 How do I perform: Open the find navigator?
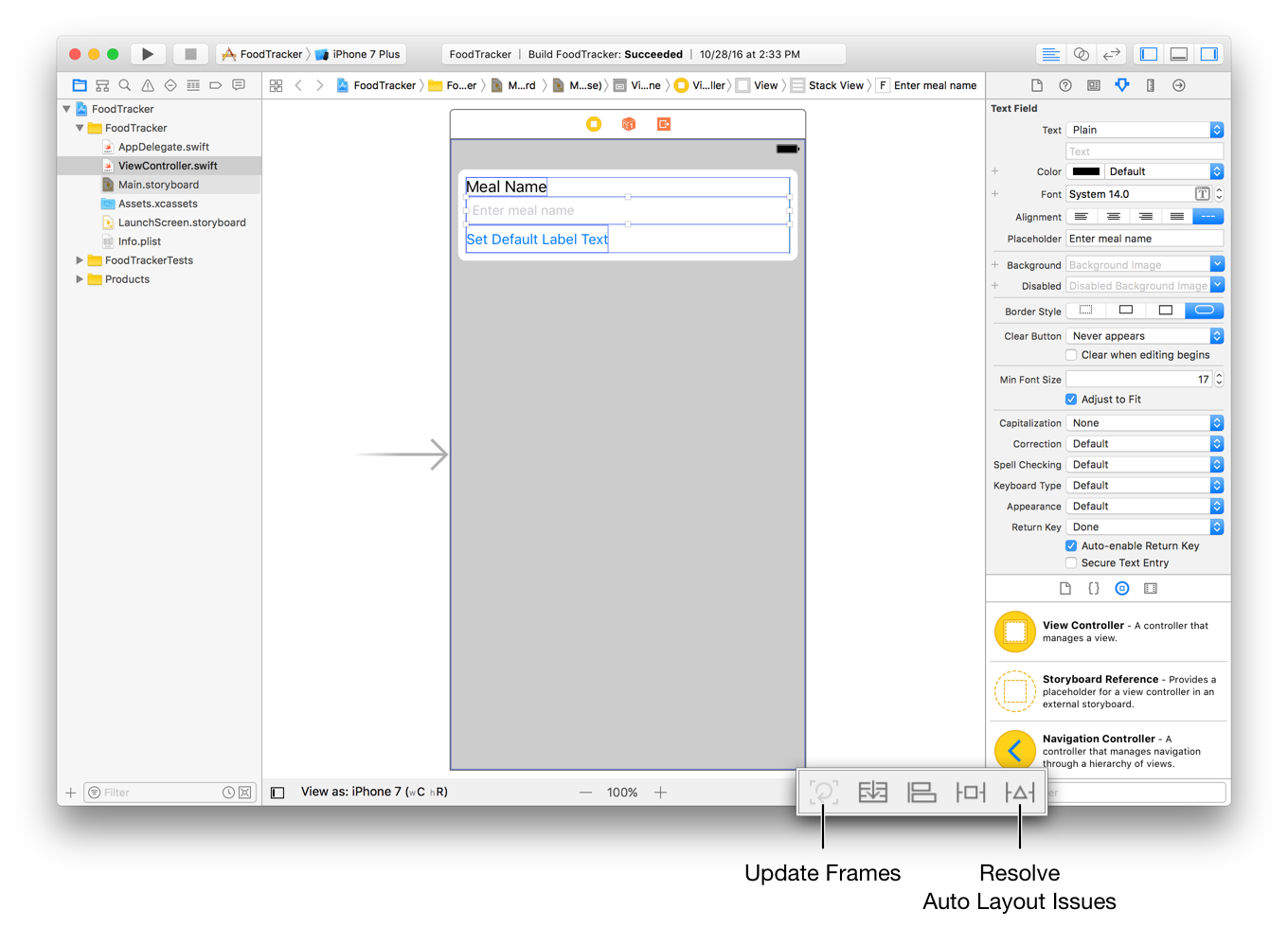pyautogui.click(x=125, y=85)
